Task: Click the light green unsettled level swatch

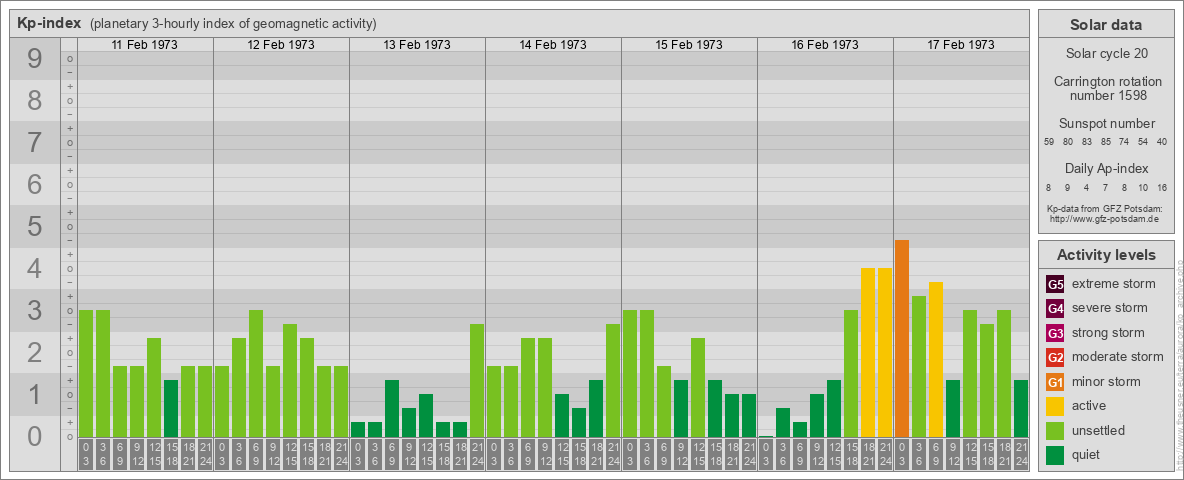Action: (1055, 430)
